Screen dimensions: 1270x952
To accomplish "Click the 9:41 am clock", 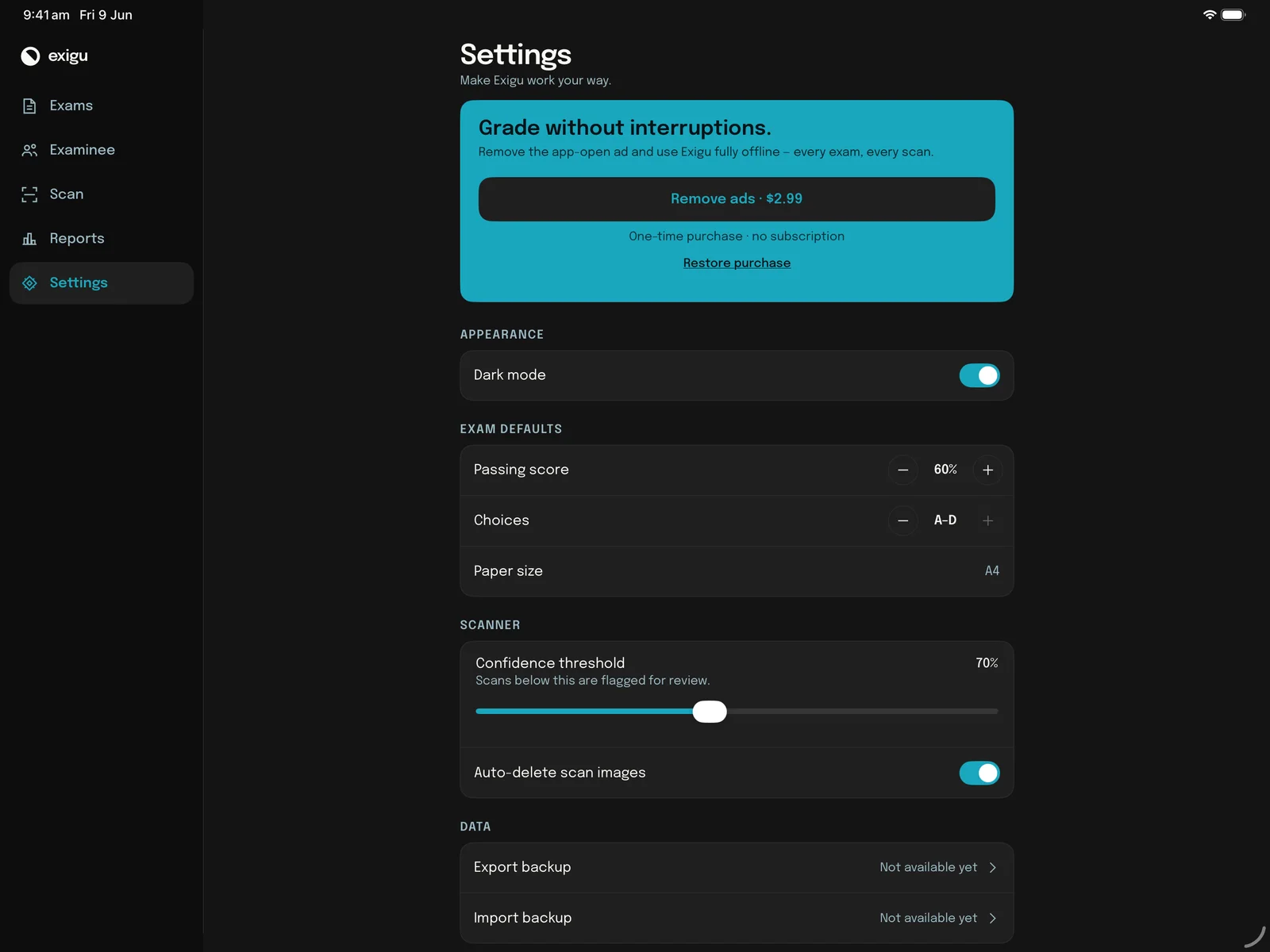I will [46, 15].
